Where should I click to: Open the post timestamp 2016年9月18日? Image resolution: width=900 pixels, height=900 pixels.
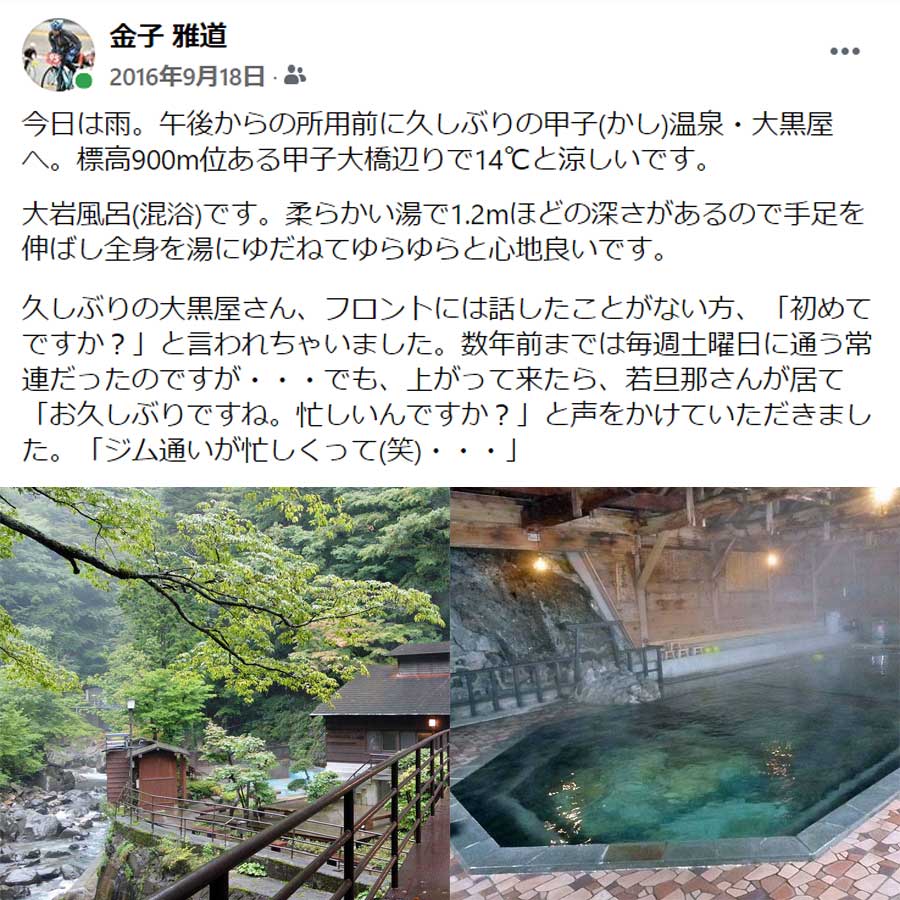[x=187, y=76]
